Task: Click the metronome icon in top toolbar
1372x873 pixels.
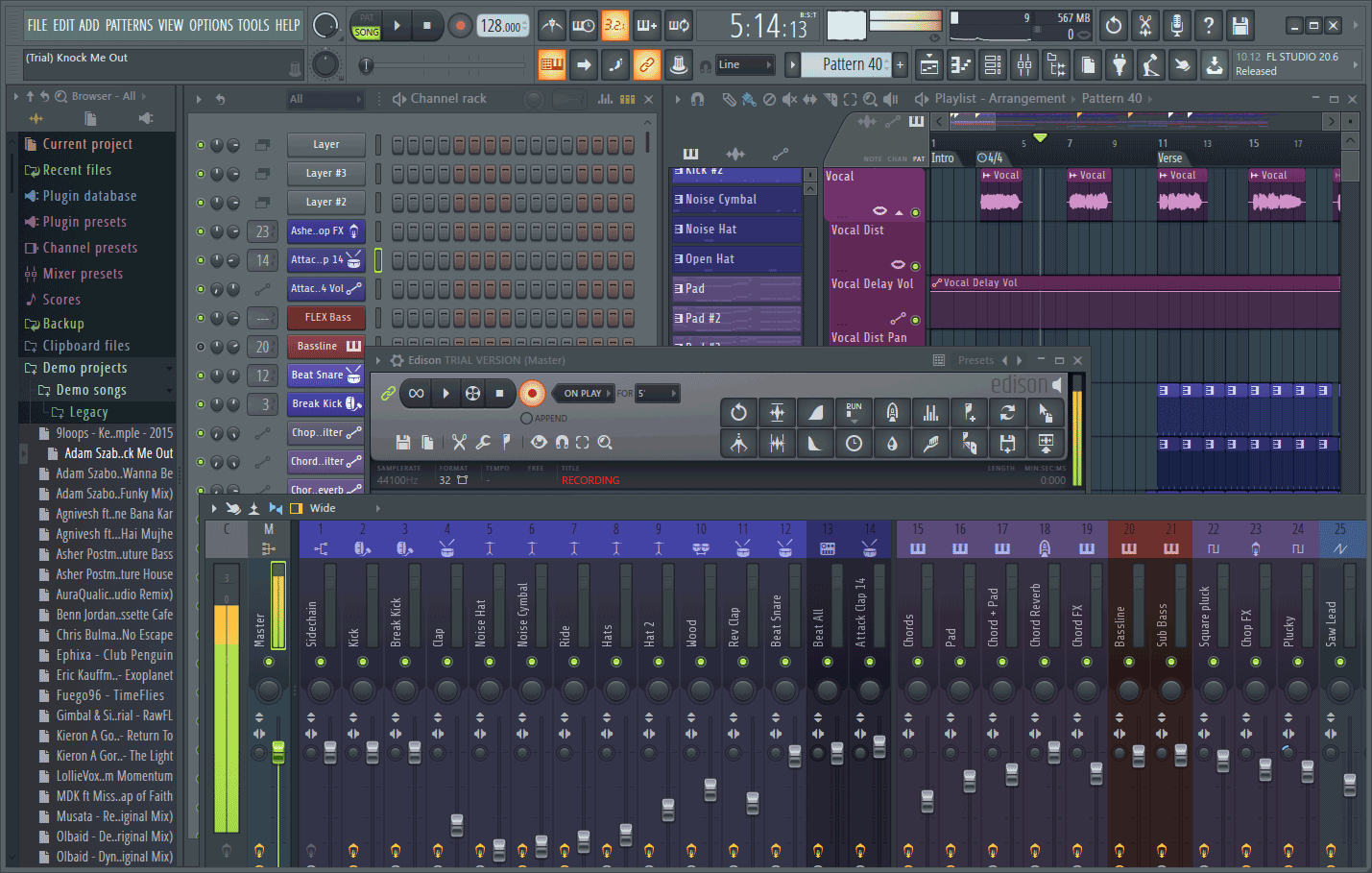Action: coord(551,26)
